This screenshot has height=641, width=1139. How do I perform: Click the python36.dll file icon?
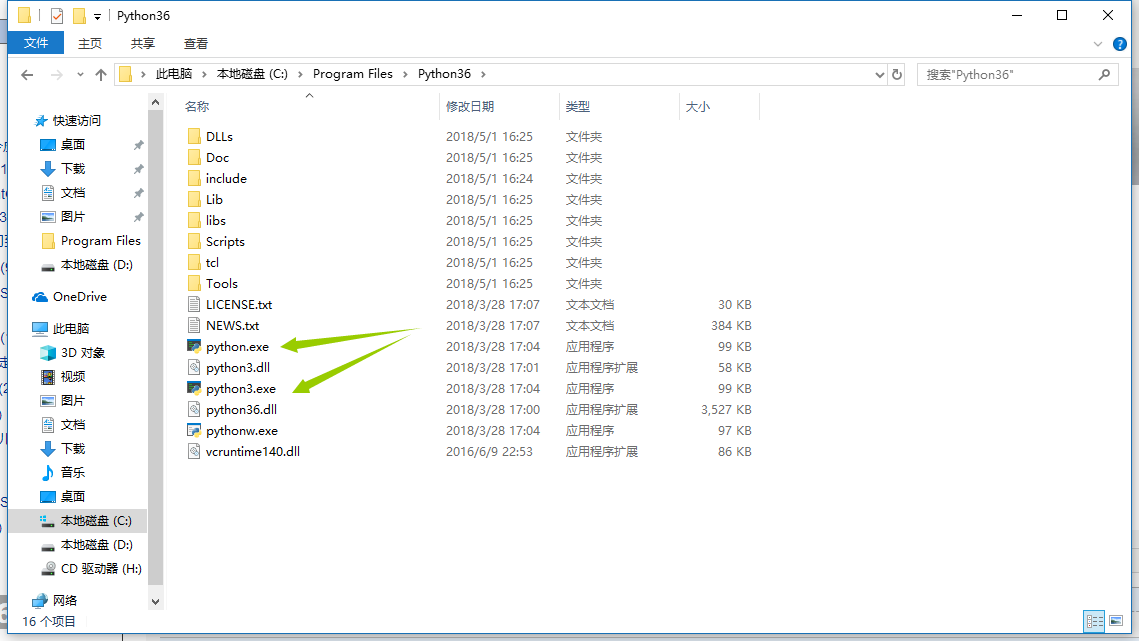[x=194, y=410]
